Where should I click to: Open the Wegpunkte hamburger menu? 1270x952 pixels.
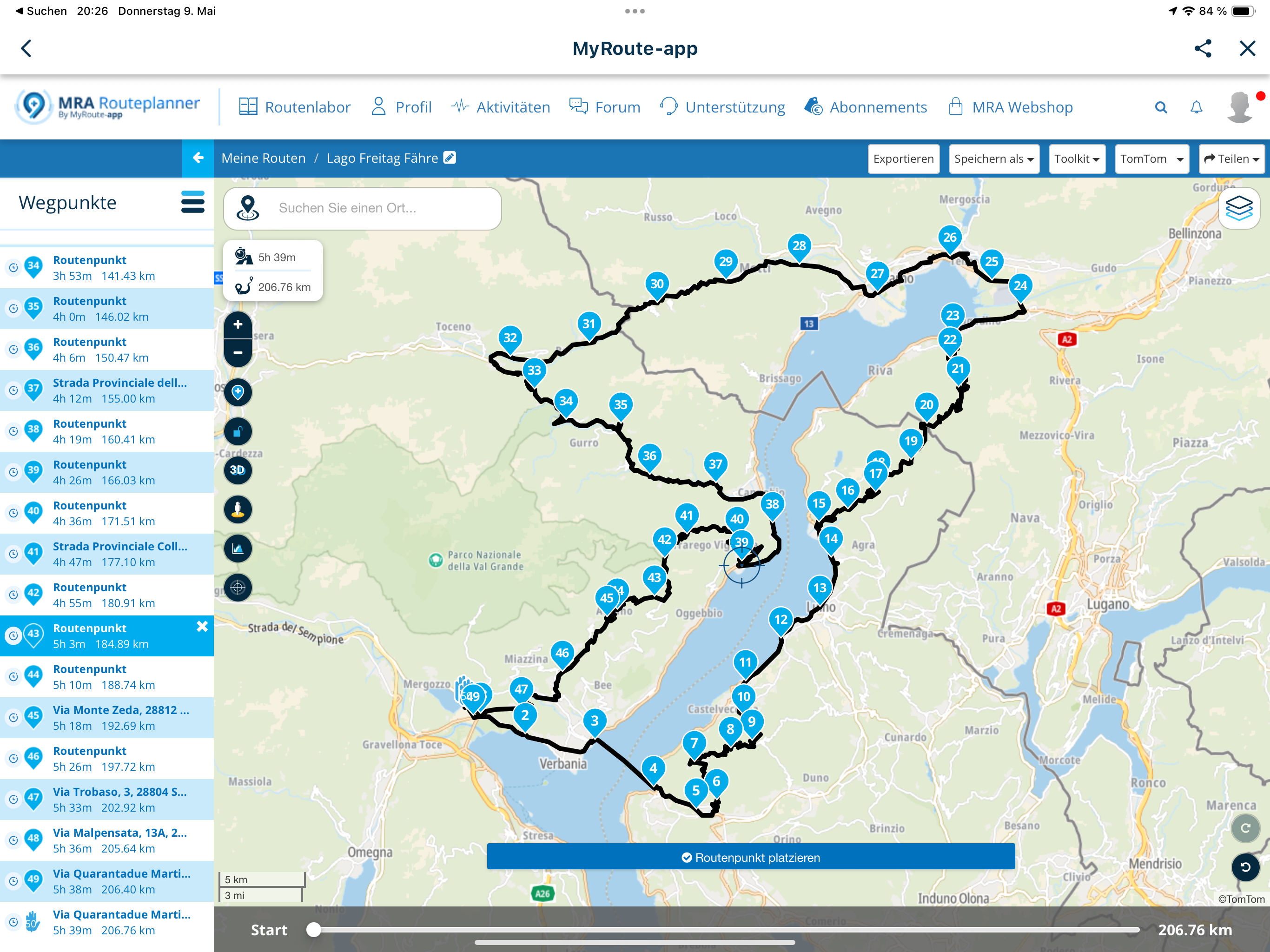coord(192,202)
